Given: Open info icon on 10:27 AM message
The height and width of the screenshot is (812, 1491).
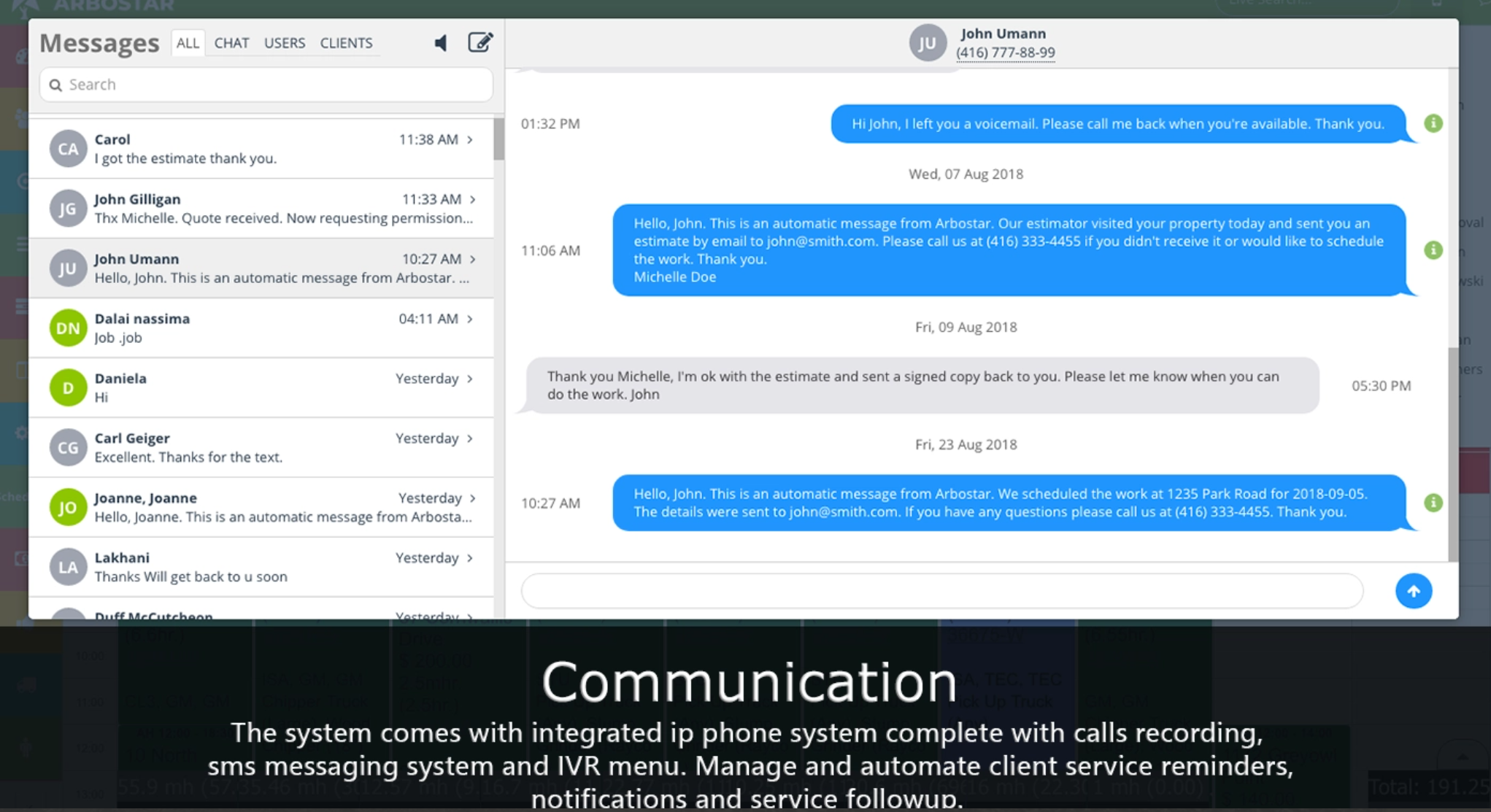Looking at the screenshot, I should click(1433, 503).
